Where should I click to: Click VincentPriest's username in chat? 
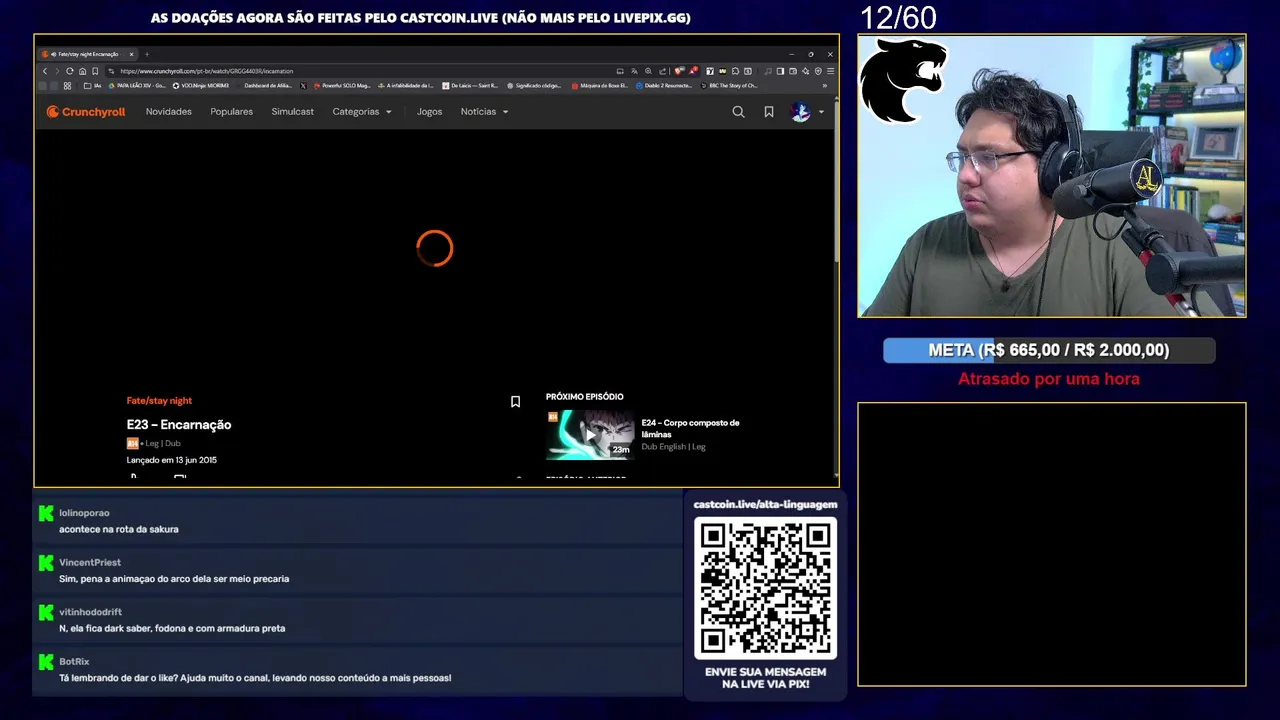[x=90, y=562]
